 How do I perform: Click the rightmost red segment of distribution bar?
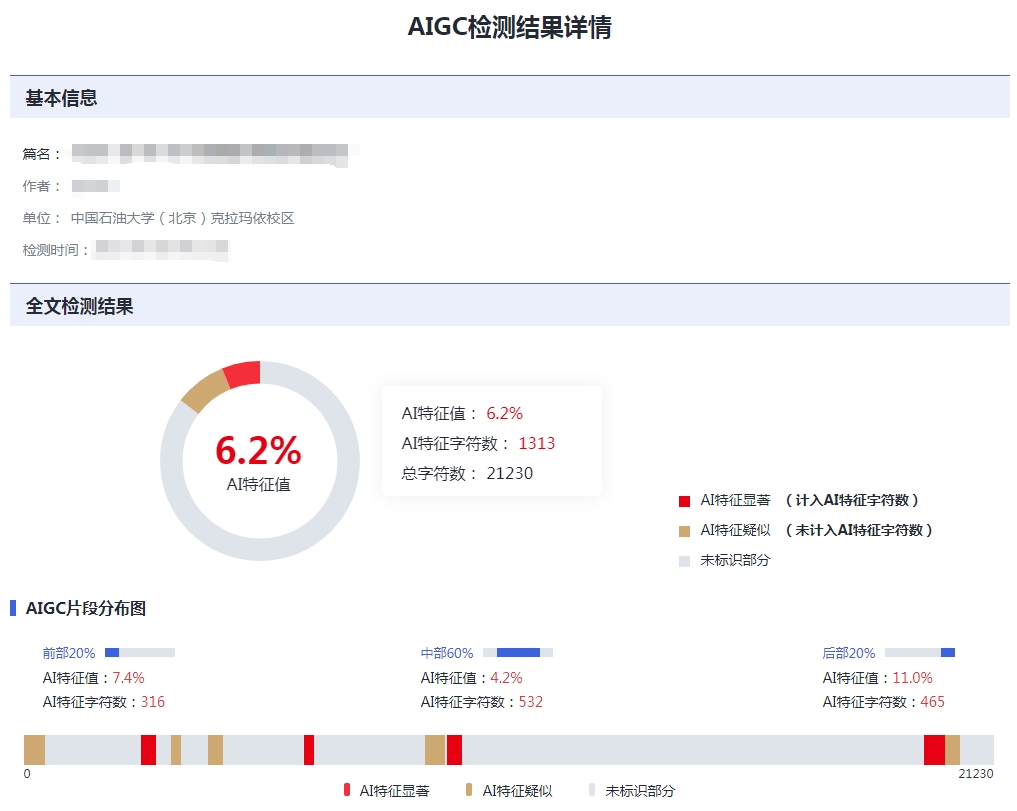point(934,750)
